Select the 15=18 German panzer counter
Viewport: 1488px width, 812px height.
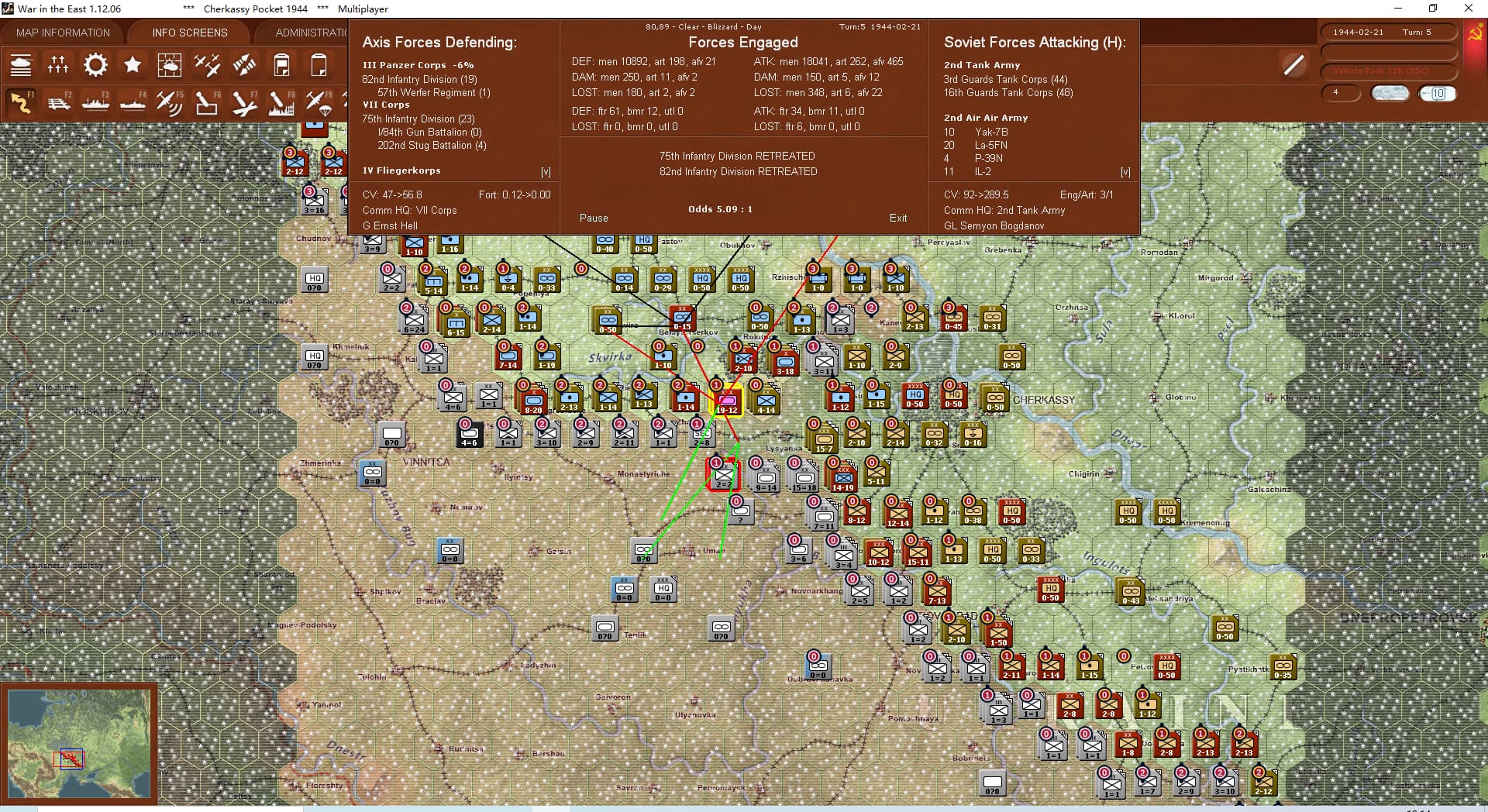804,477
